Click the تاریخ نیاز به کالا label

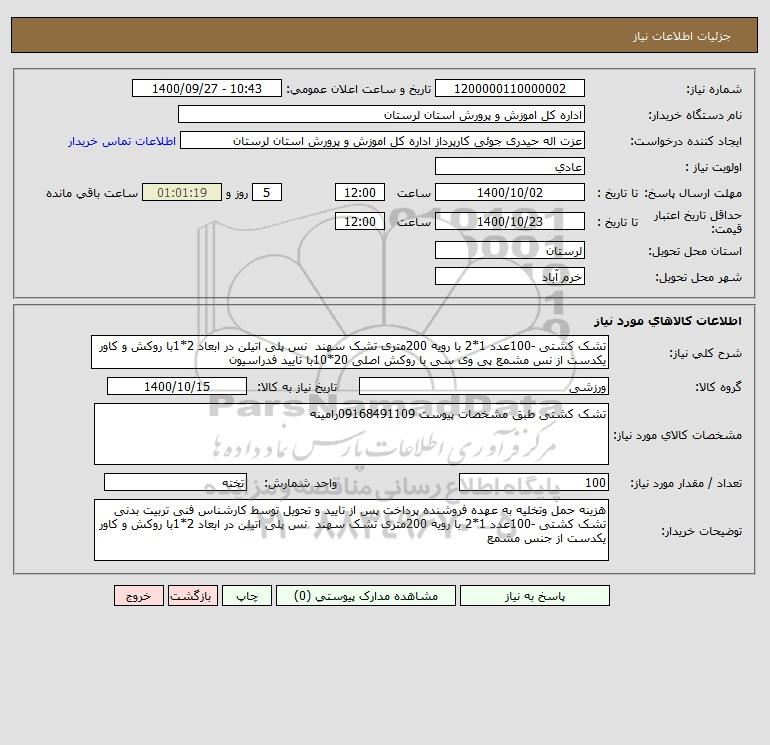tap(298, 387)
